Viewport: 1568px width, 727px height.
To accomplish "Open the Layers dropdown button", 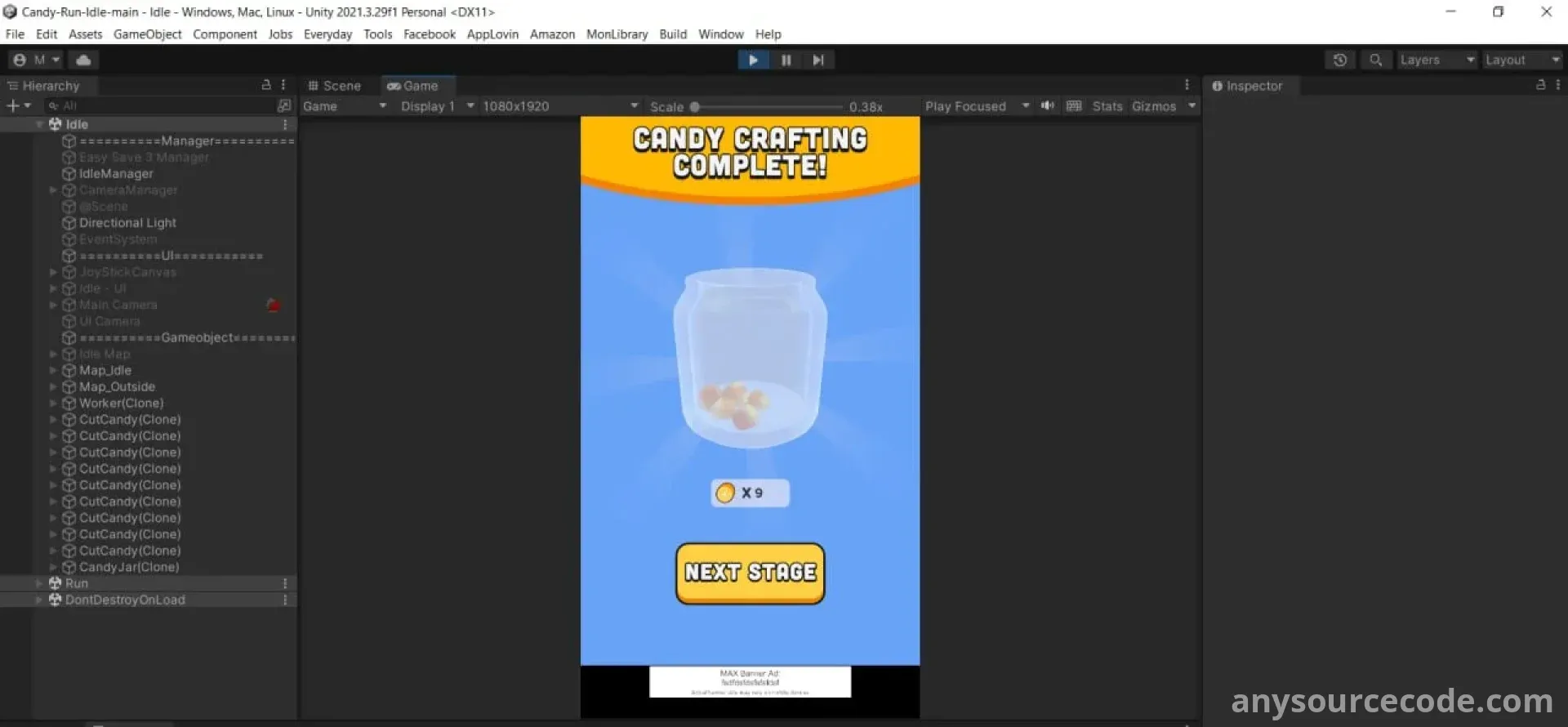I will point(1436,60).
